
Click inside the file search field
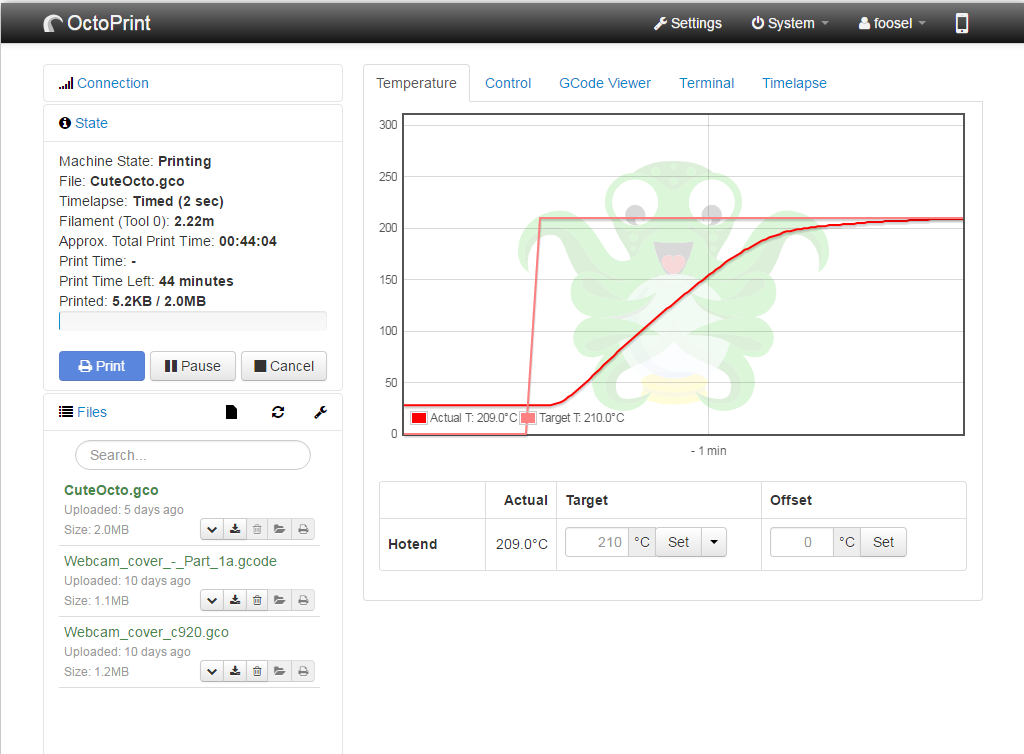192,455
